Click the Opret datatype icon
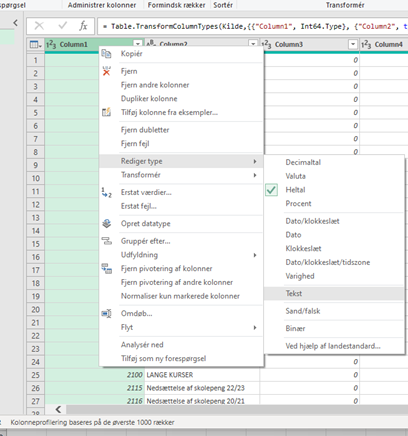 click(106, 224)
